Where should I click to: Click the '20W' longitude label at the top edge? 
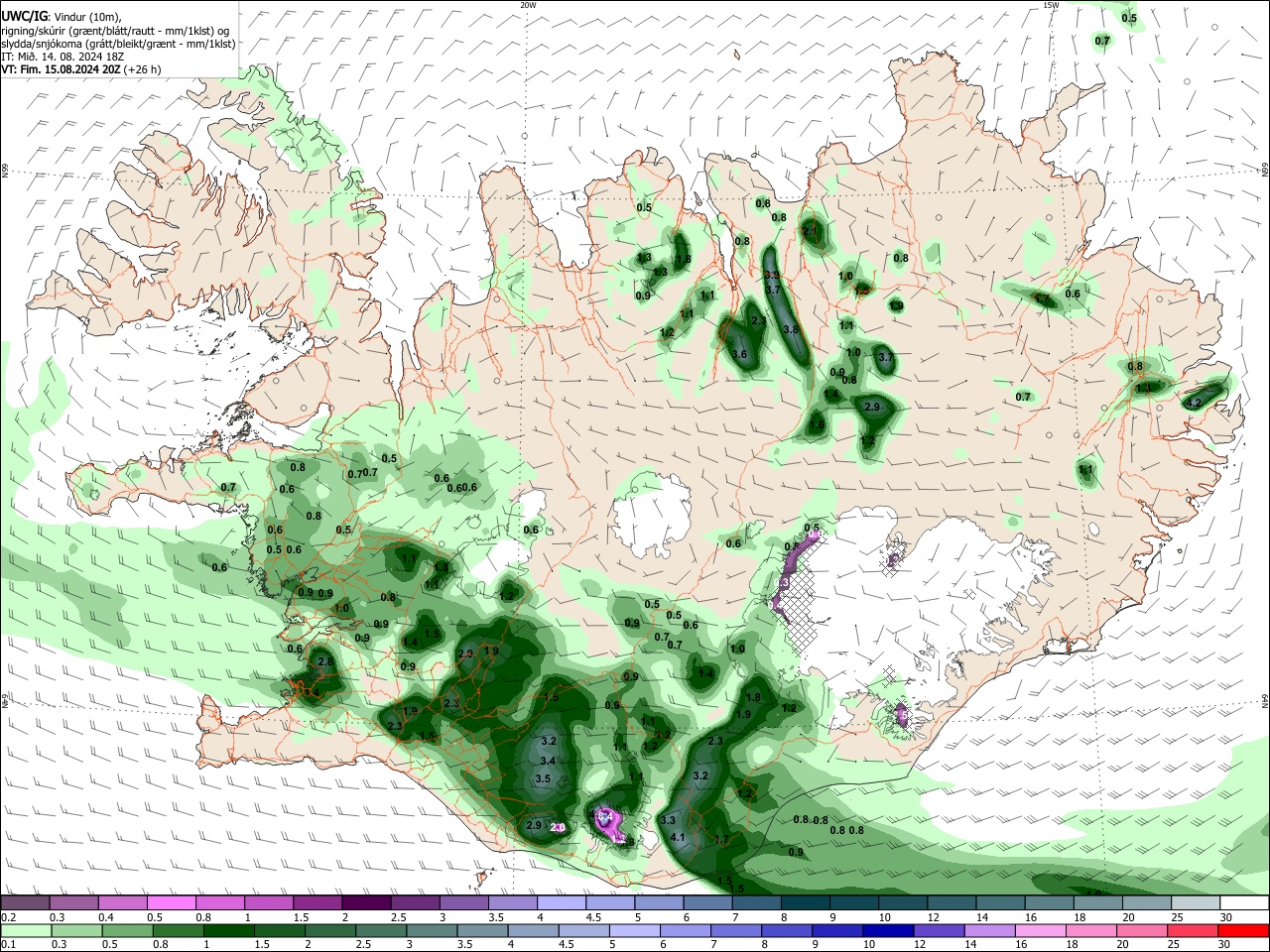pos(528,5)
